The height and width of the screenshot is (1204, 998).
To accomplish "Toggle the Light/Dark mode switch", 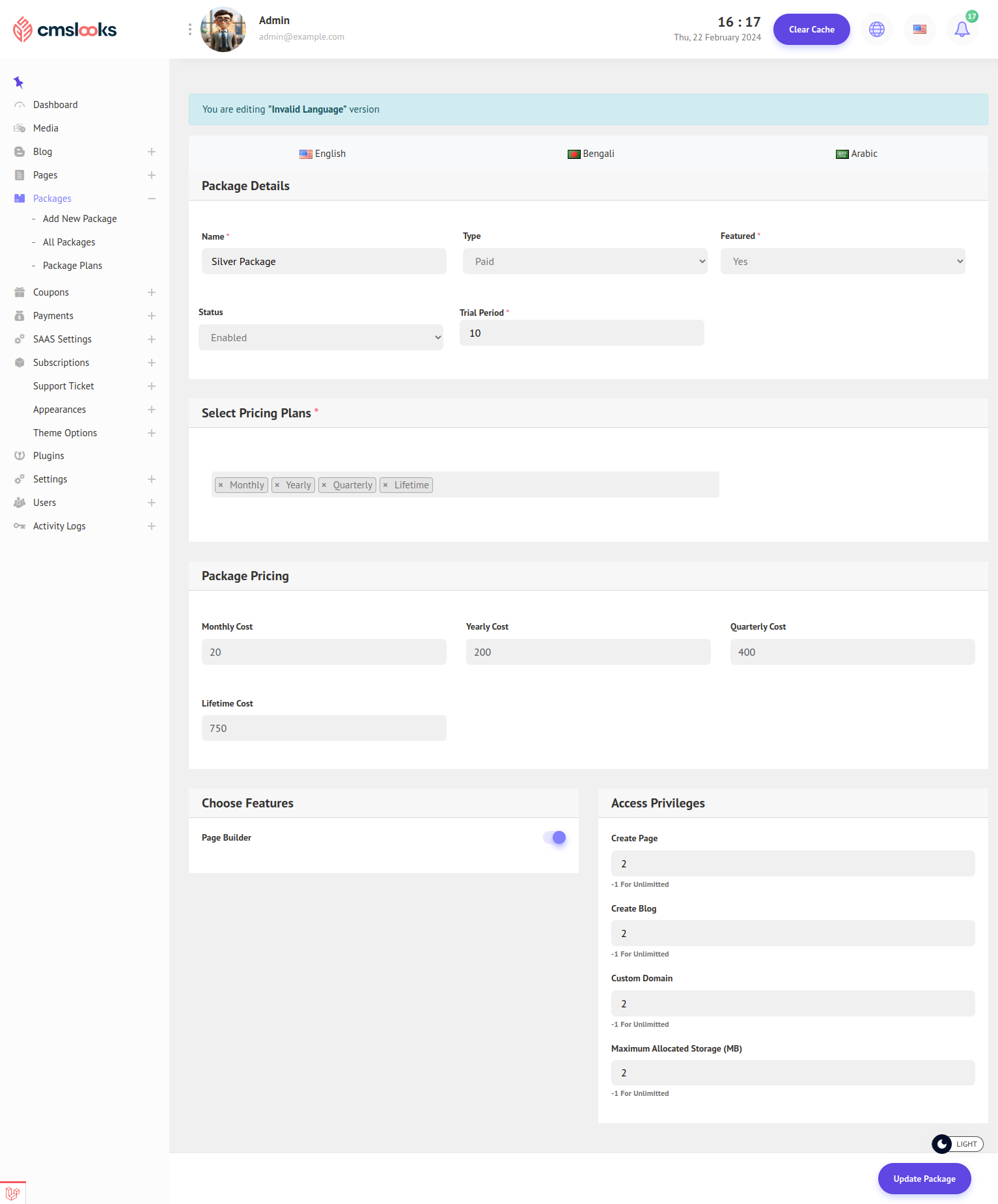I will pyautogui.click(x=957, y=1144).
